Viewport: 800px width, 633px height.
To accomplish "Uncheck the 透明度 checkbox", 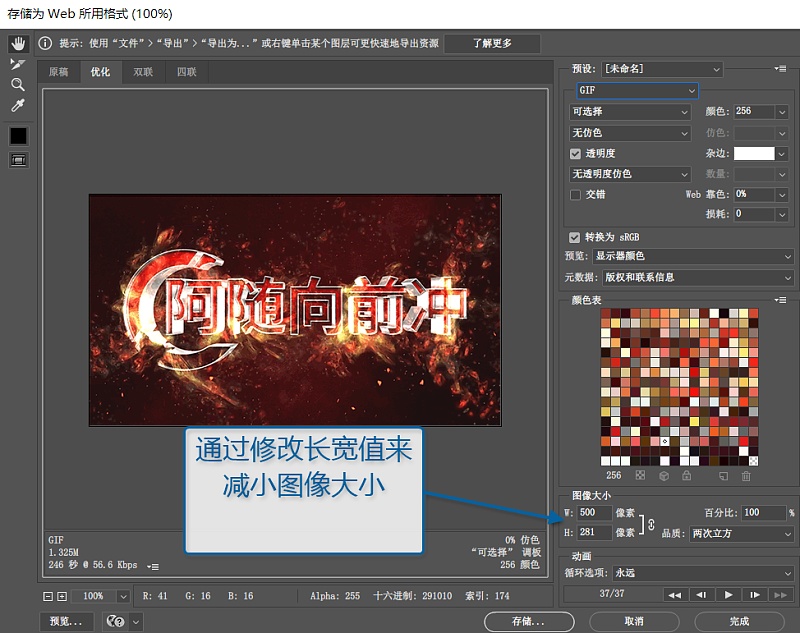I will [575, 153].
